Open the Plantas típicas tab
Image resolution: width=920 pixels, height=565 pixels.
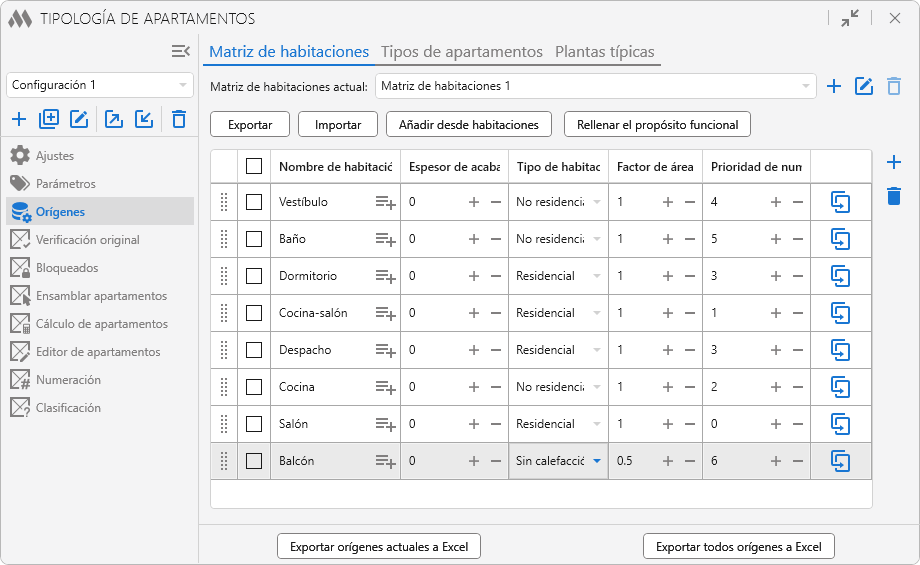[605, 52]
